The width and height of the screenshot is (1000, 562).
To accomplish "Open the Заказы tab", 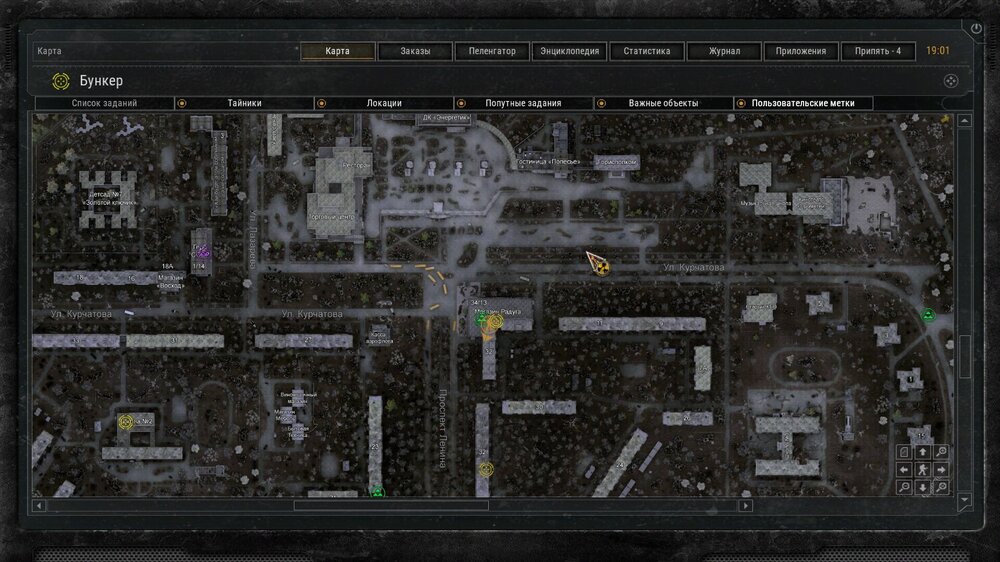I will (415, 51).
